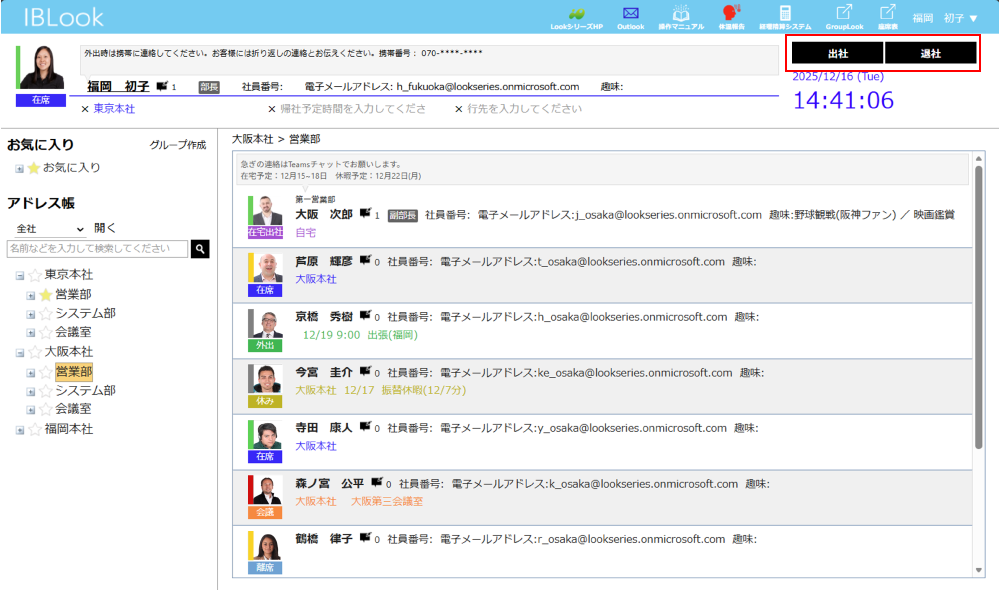Open GroupLook from the header
This screenshot has height=590, width=1000.
[843, 14]
